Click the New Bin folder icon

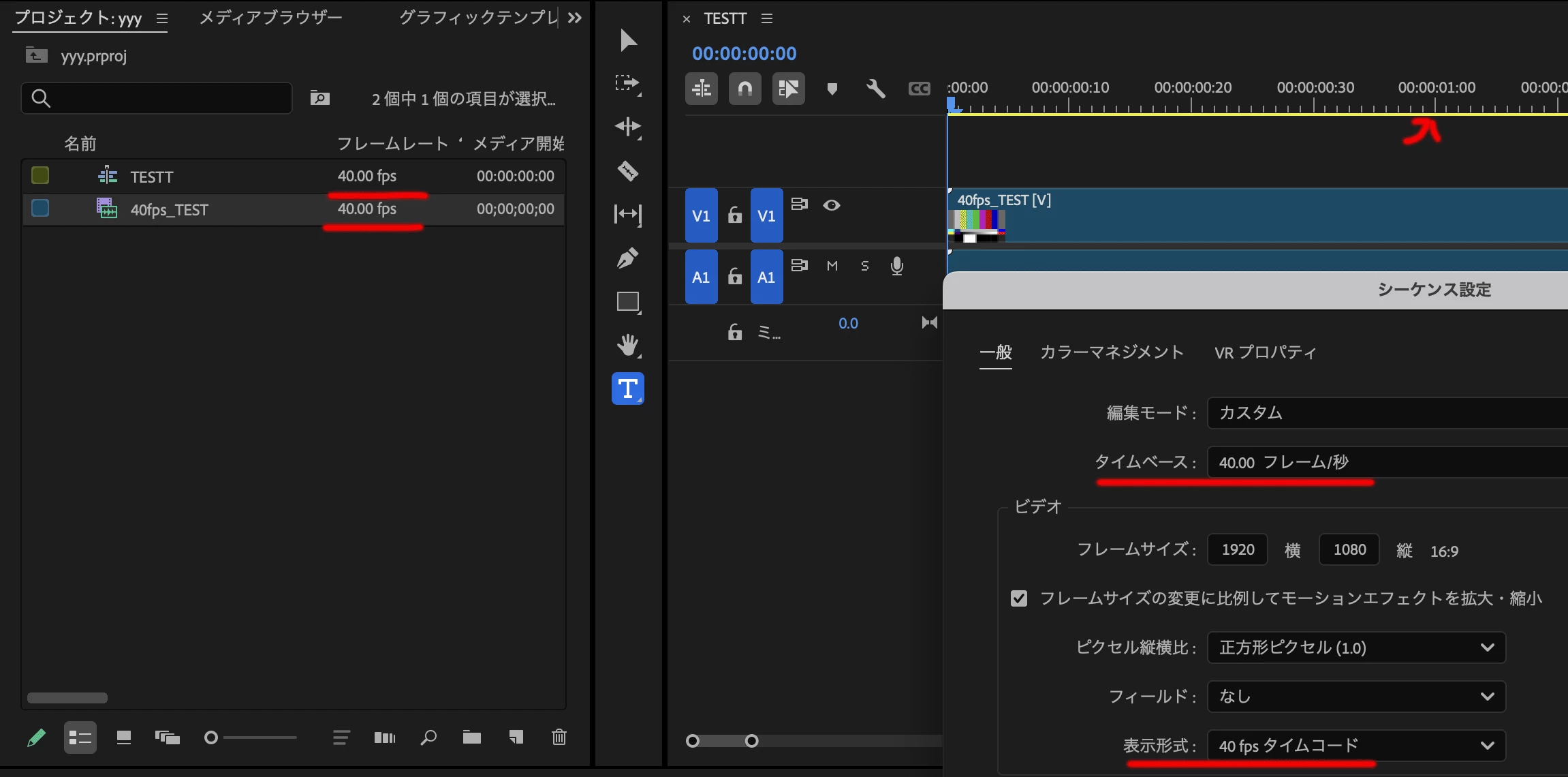click(471, 737)
